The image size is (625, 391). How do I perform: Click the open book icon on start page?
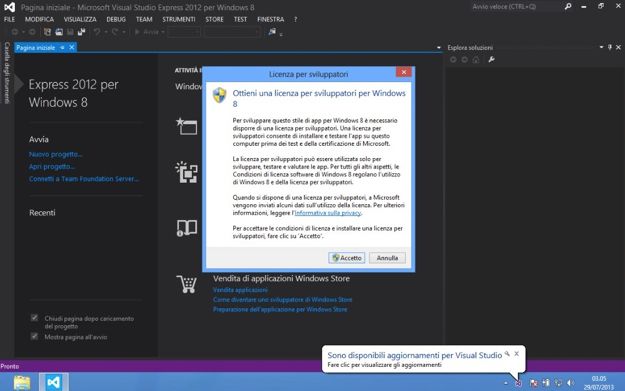click(187, 228)
